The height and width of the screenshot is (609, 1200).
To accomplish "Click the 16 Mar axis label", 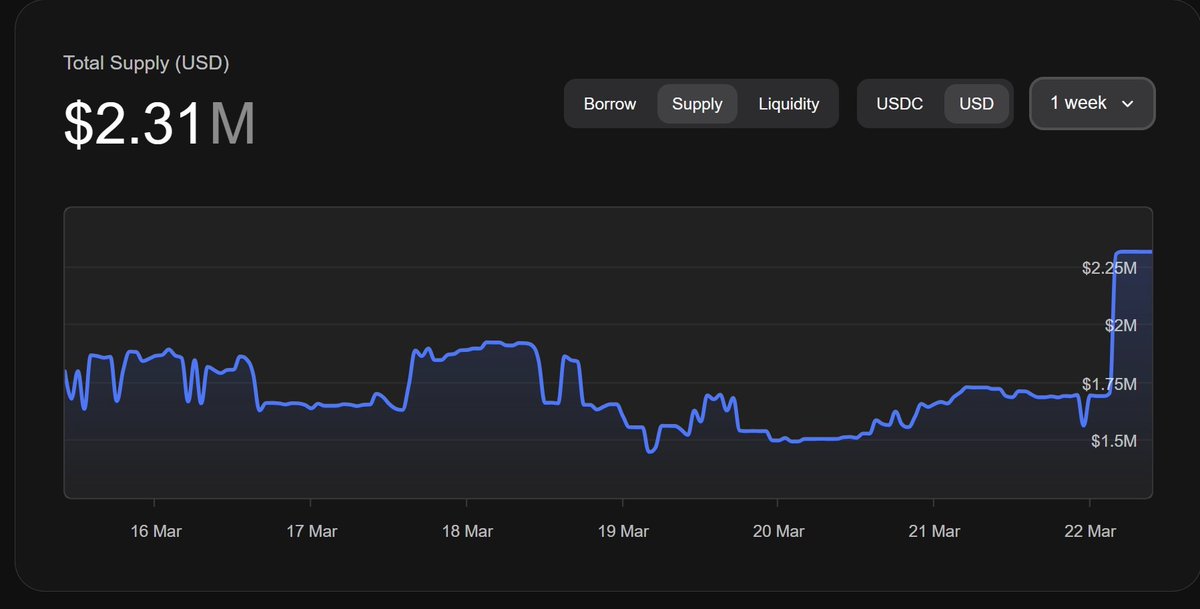I will [155, 531].
